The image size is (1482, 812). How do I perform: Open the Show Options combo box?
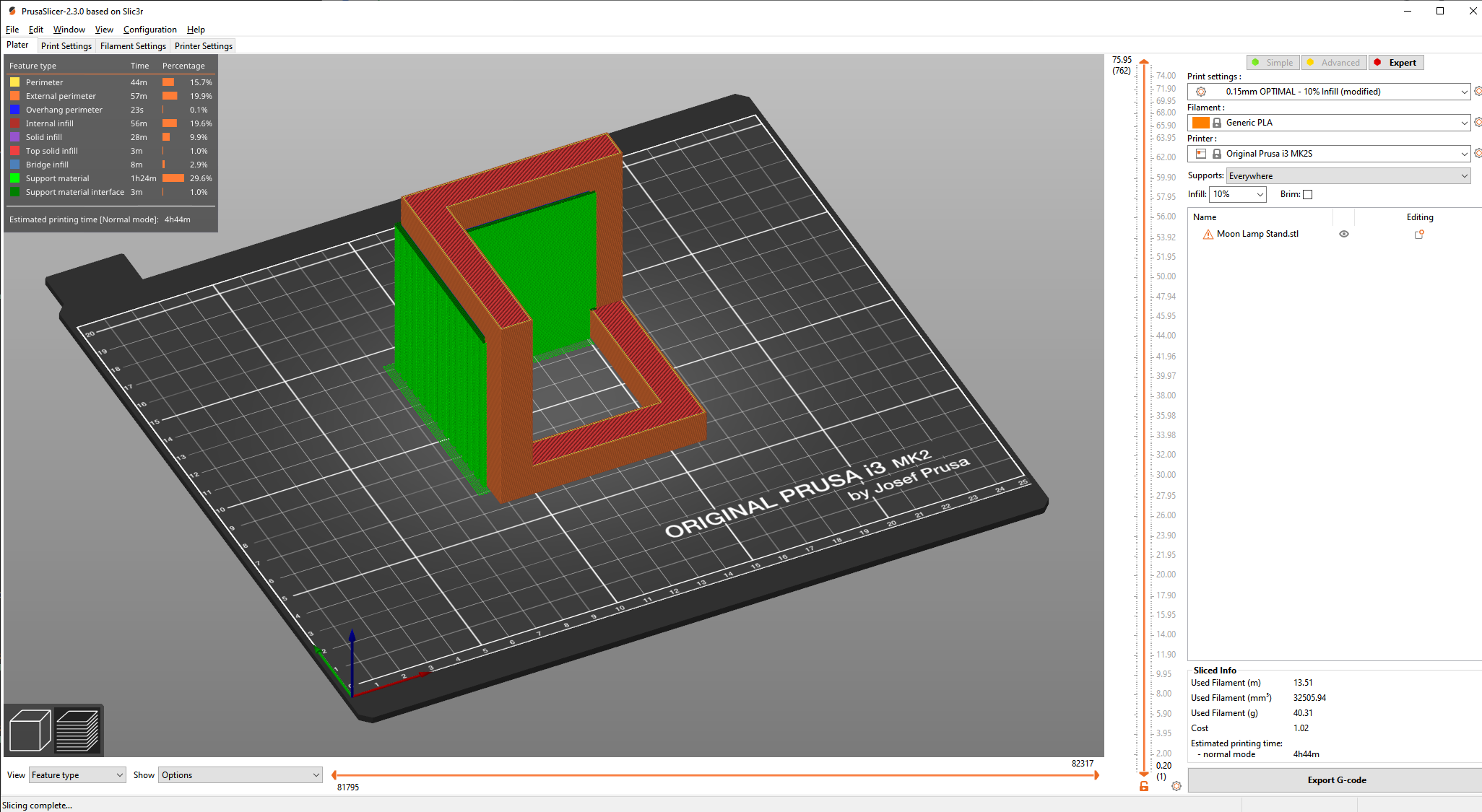point(240,775)
